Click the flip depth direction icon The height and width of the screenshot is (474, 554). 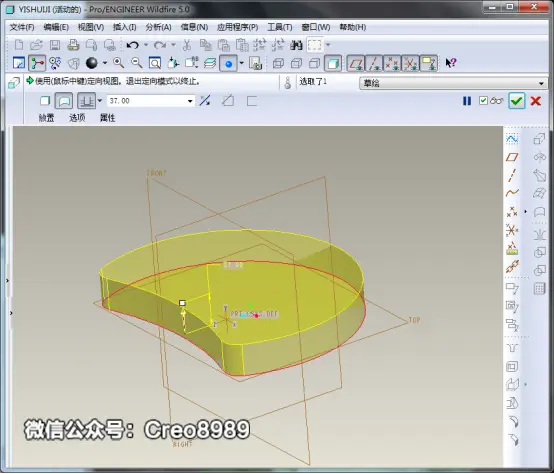point(205,101)
